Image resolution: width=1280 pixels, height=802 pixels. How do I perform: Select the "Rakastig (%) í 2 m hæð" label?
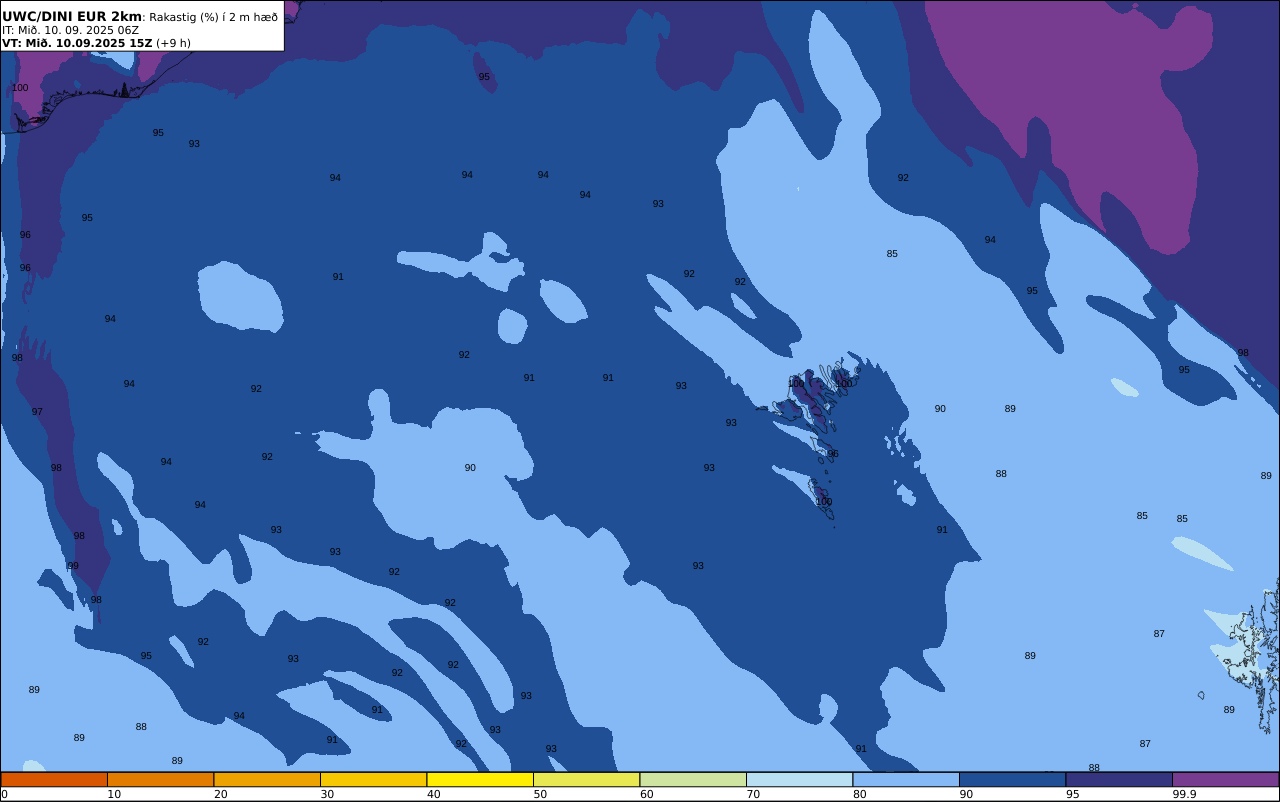pyautogui.click(x=214, y=17)
